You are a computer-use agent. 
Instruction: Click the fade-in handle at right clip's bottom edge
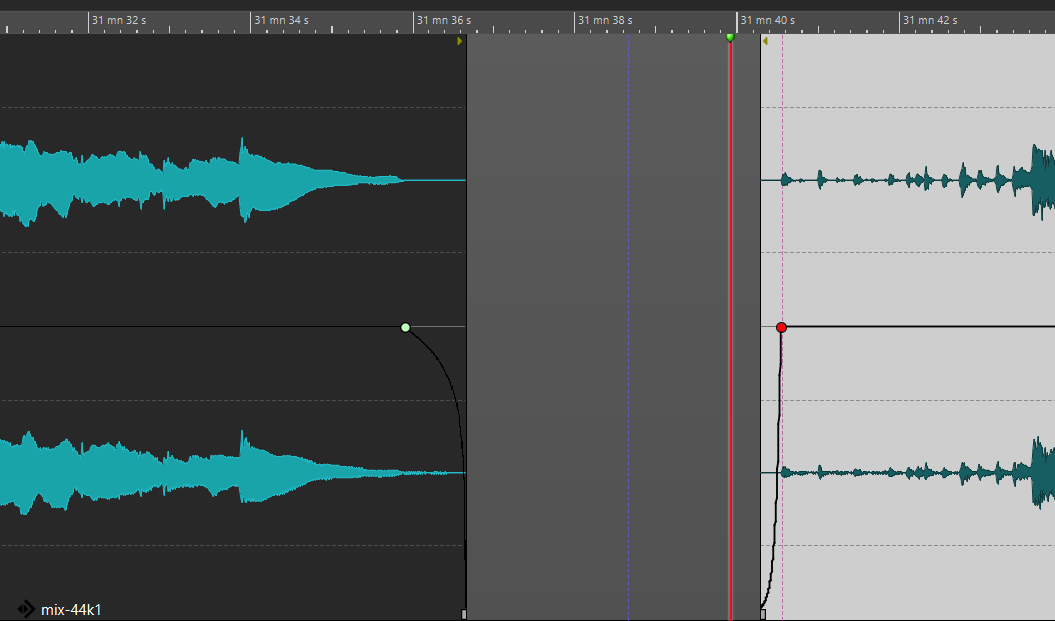point(763,614)
